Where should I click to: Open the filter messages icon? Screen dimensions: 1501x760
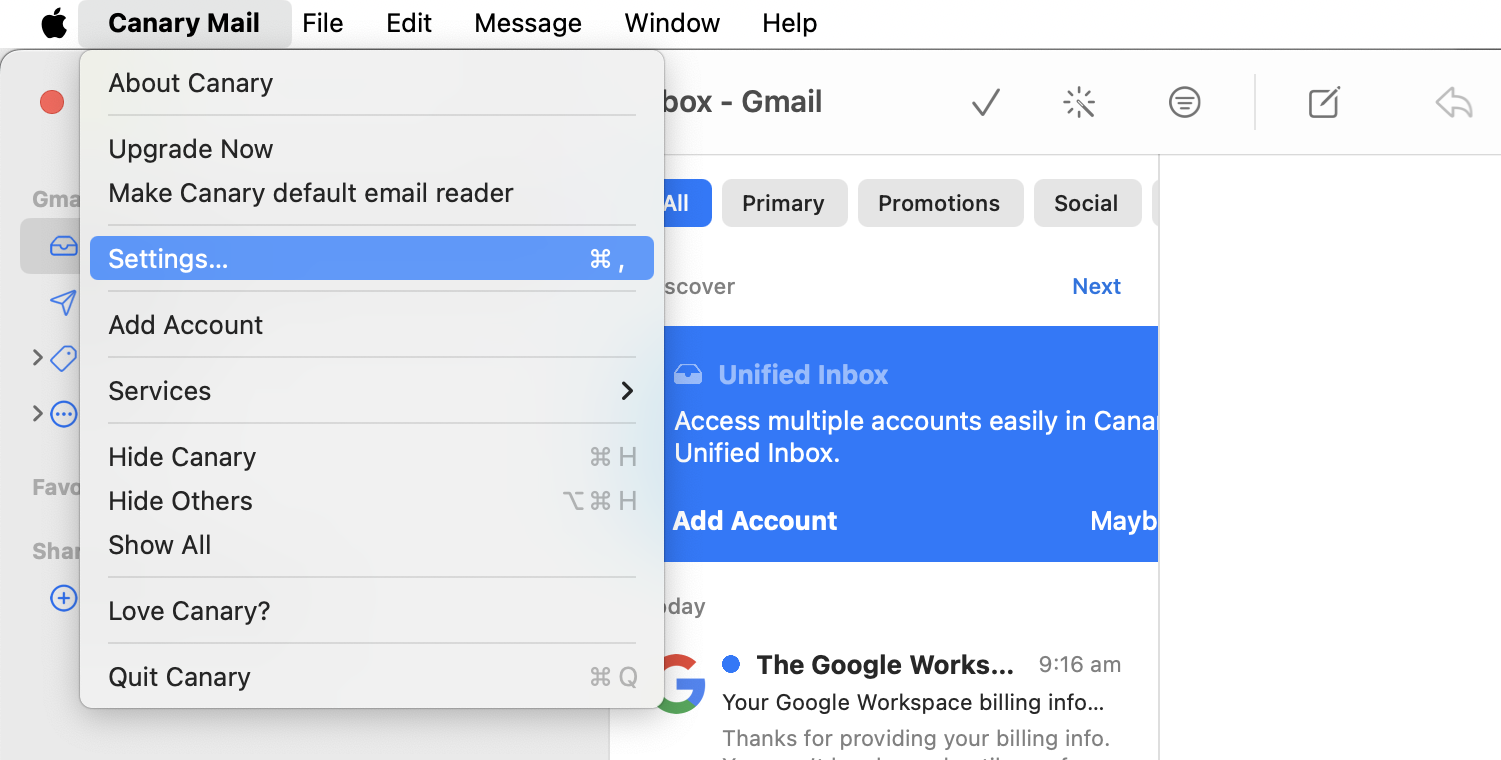point(1184,102)
